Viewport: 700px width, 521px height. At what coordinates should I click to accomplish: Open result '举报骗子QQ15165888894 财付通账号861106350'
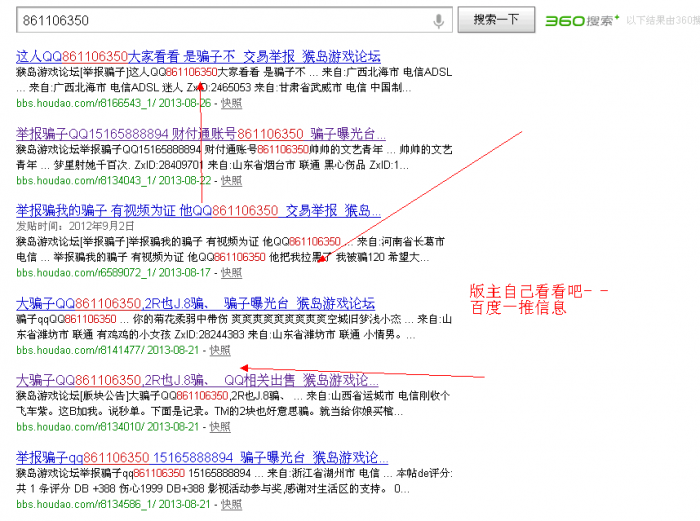point(200,133)
